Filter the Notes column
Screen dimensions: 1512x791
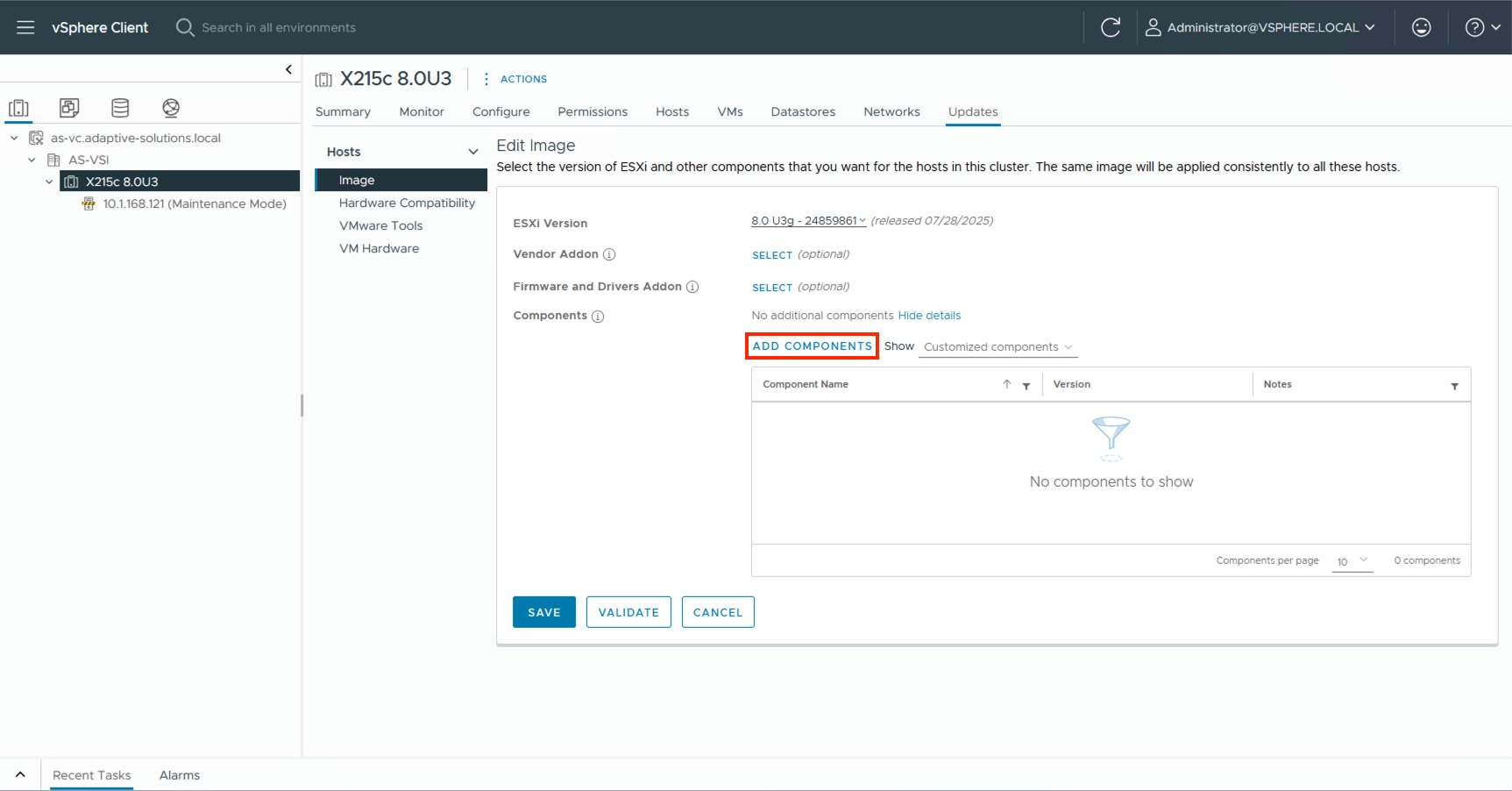point(1455,386)
